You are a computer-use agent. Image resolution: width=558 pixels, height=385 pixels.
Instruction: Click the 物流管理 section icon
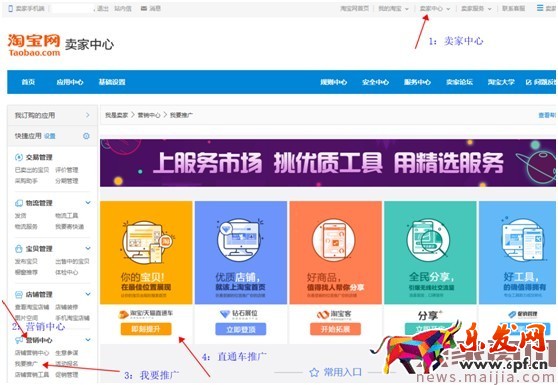pyautogui.click(x=19, y=203)
